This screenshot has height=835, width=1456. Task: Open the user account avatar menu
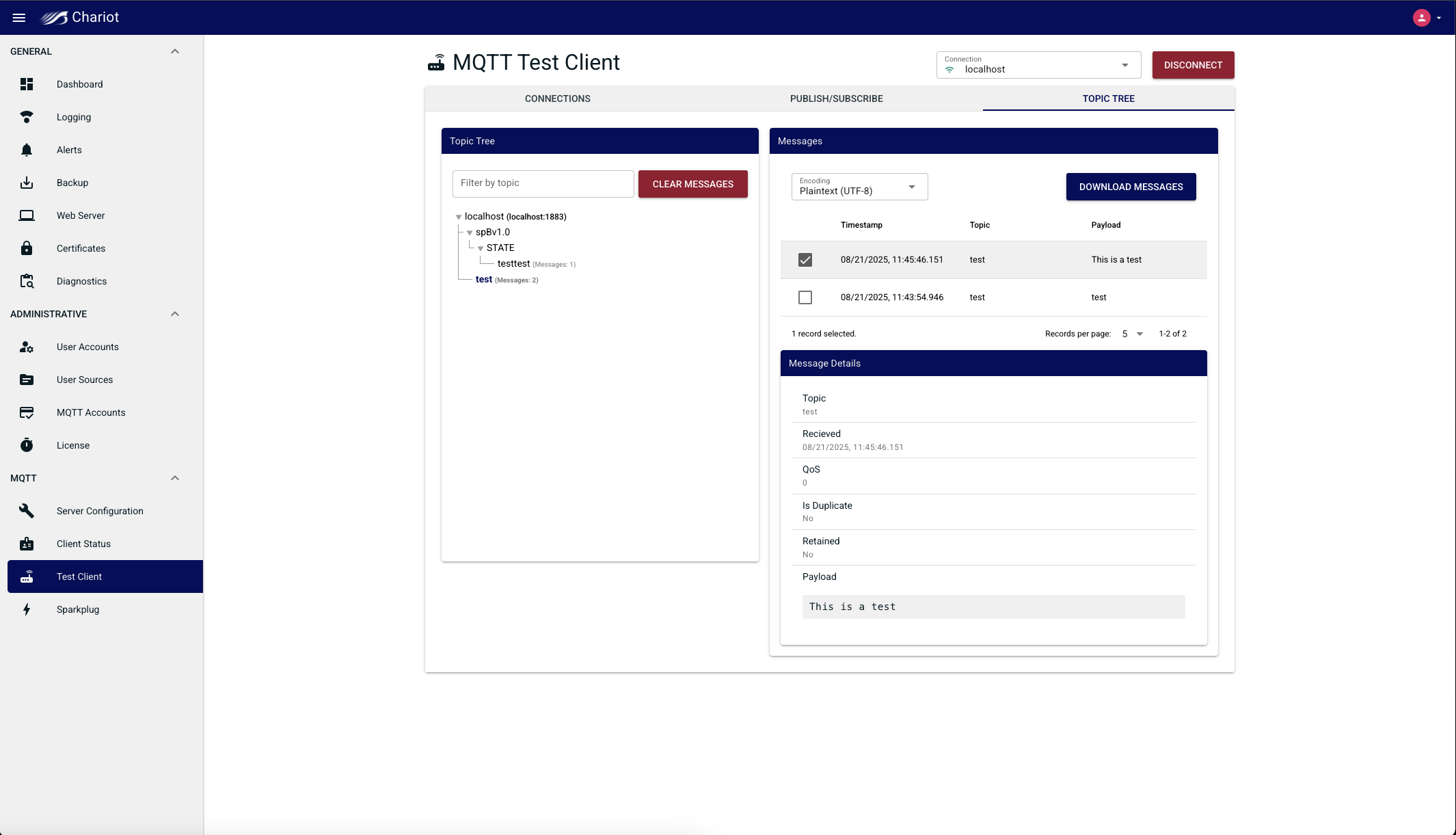1422,18
